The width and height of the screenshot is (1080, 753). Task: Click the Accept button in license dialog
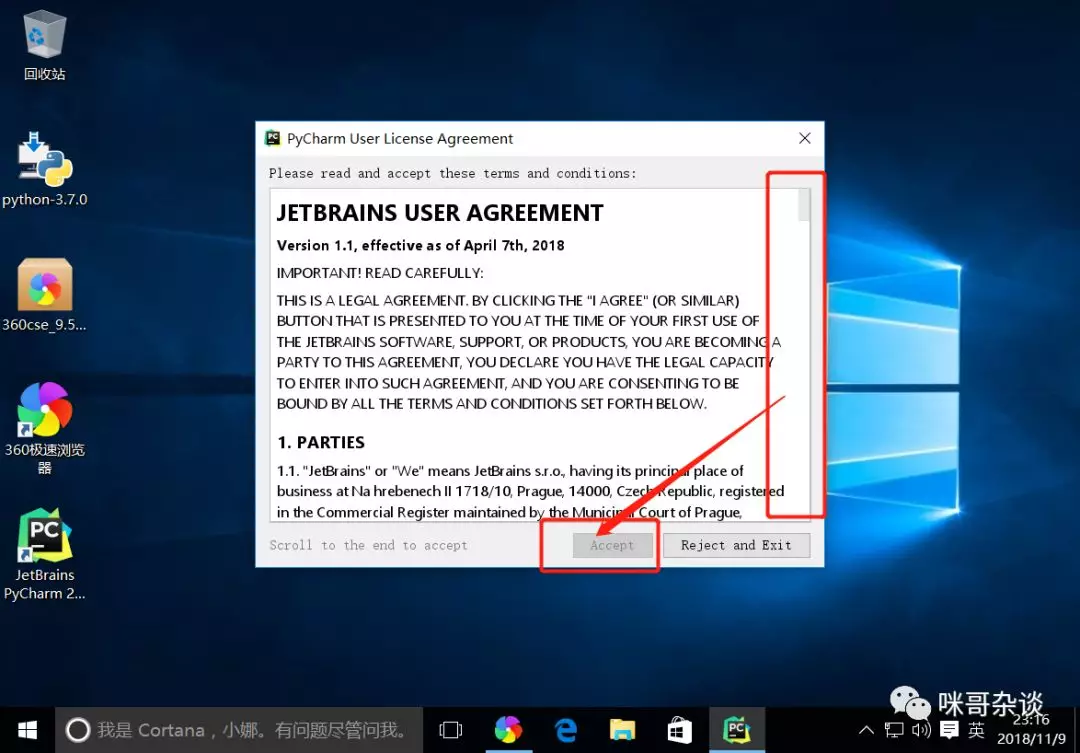coord(612,546)
